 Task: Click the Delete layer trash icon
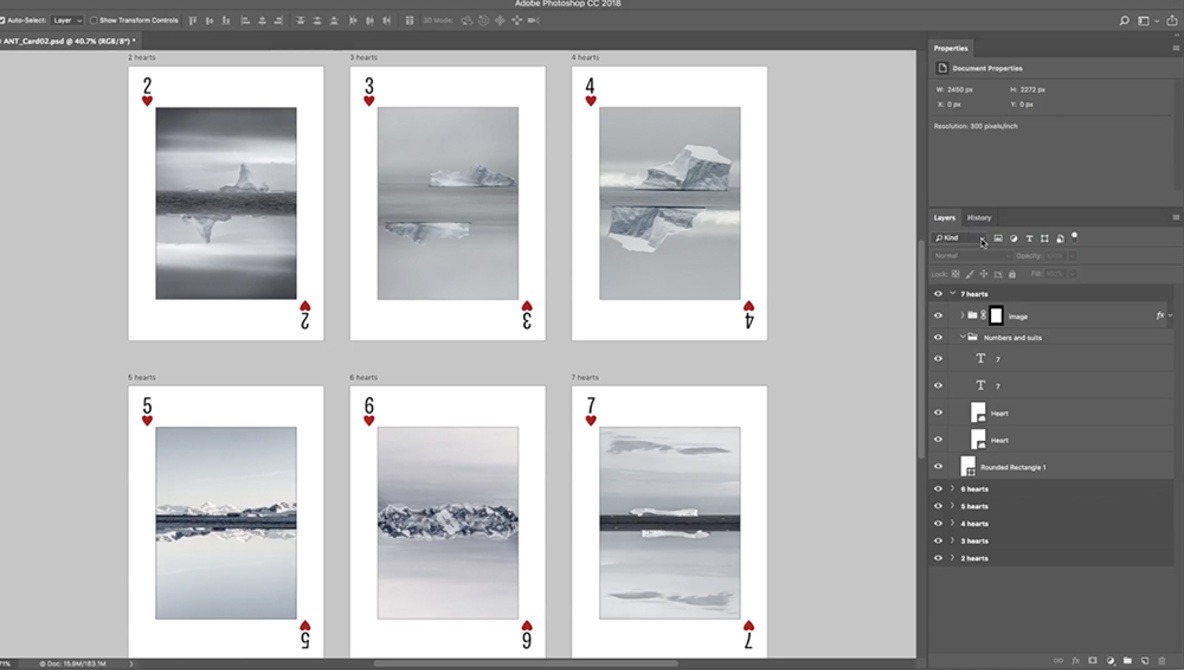[x=1161, y=660]
